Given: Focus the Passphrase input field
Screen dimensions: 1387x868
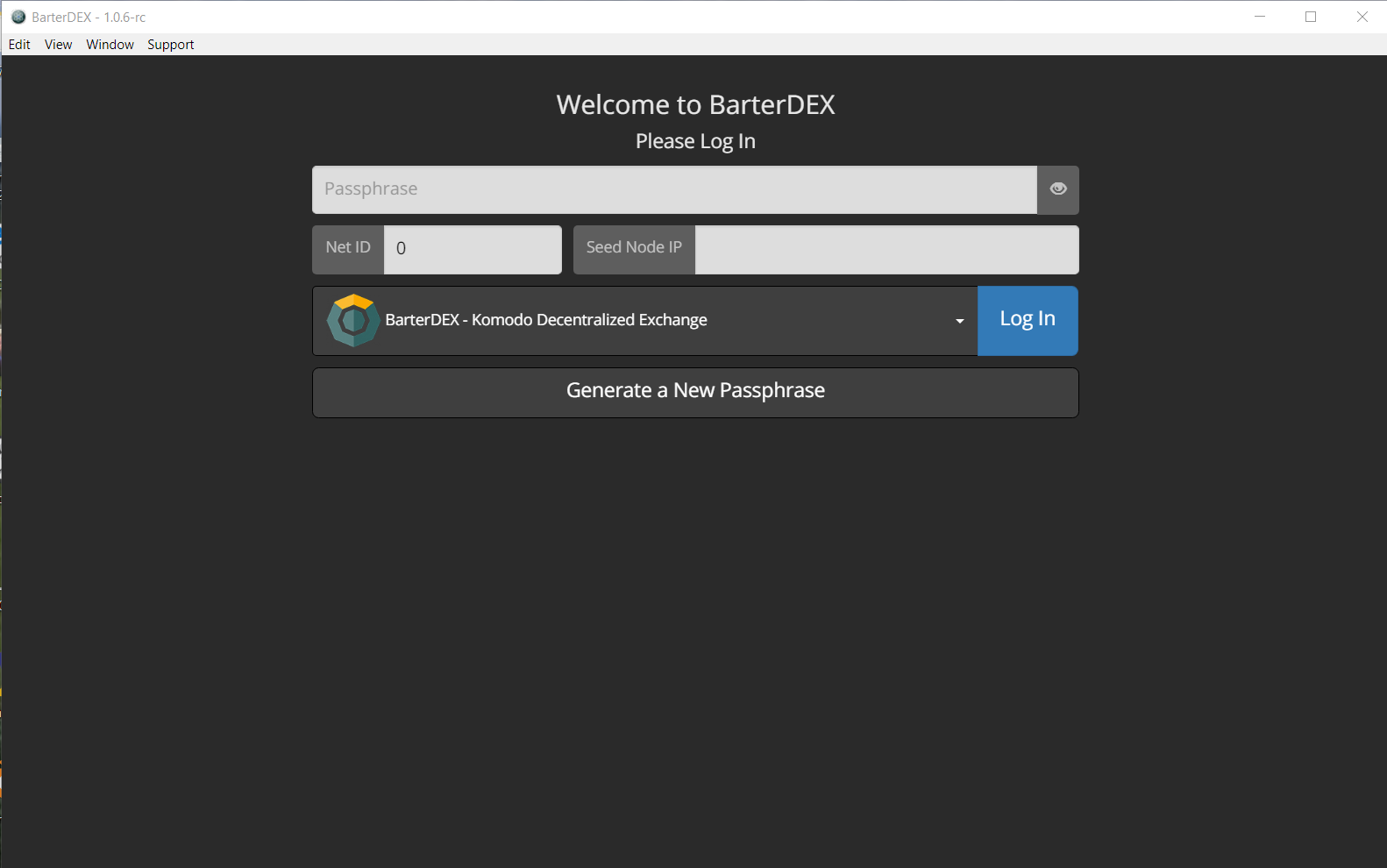Looking at the screenshot, I should point(674,189).
